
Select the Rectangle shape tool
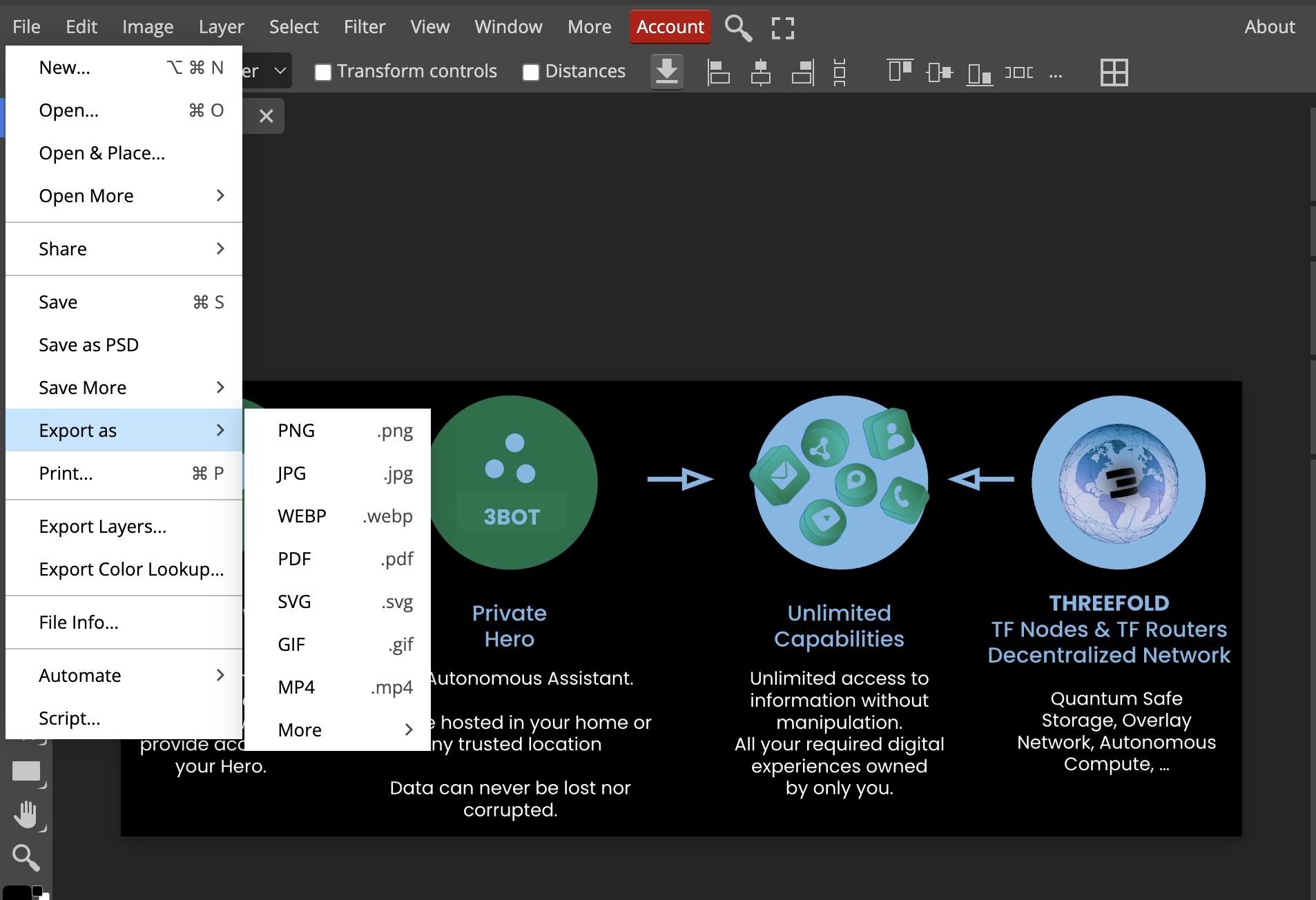[x=26, y=771]
